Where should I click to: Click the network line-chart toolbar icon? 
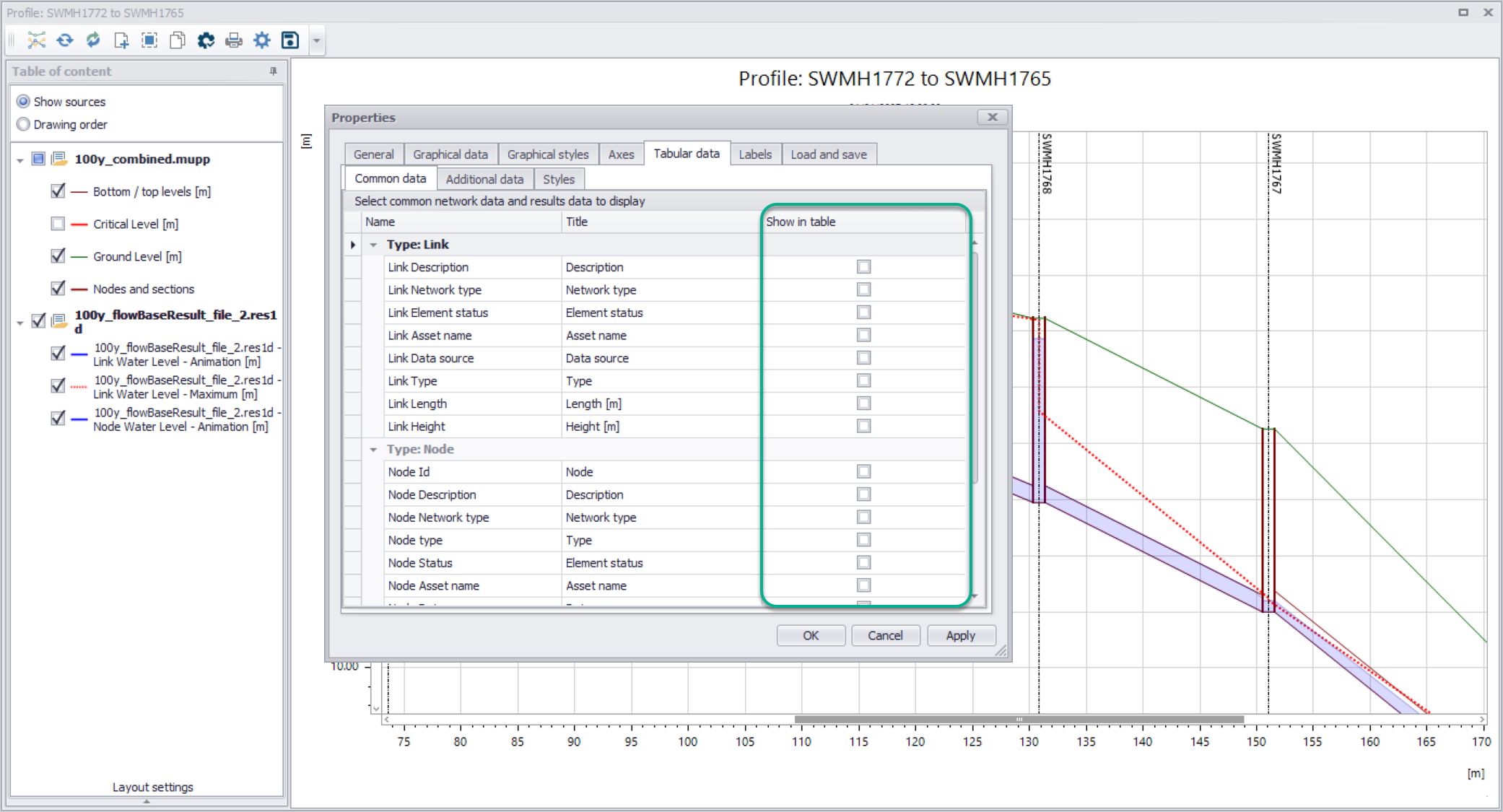click(36, 40)
